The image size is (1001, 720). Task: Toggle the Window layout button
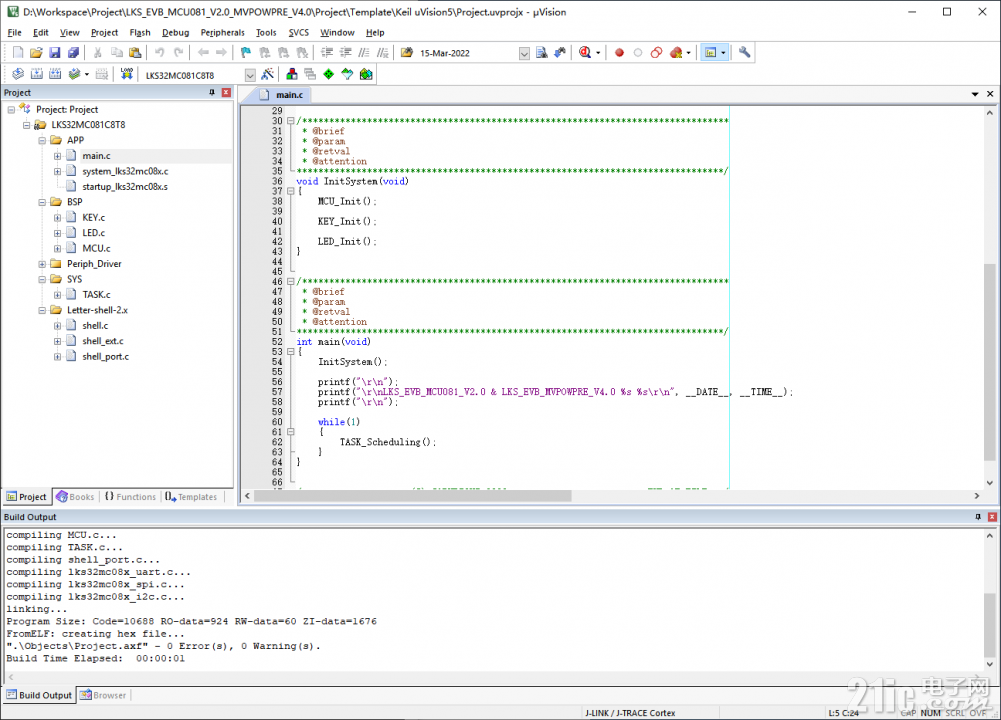coord(710,53)
